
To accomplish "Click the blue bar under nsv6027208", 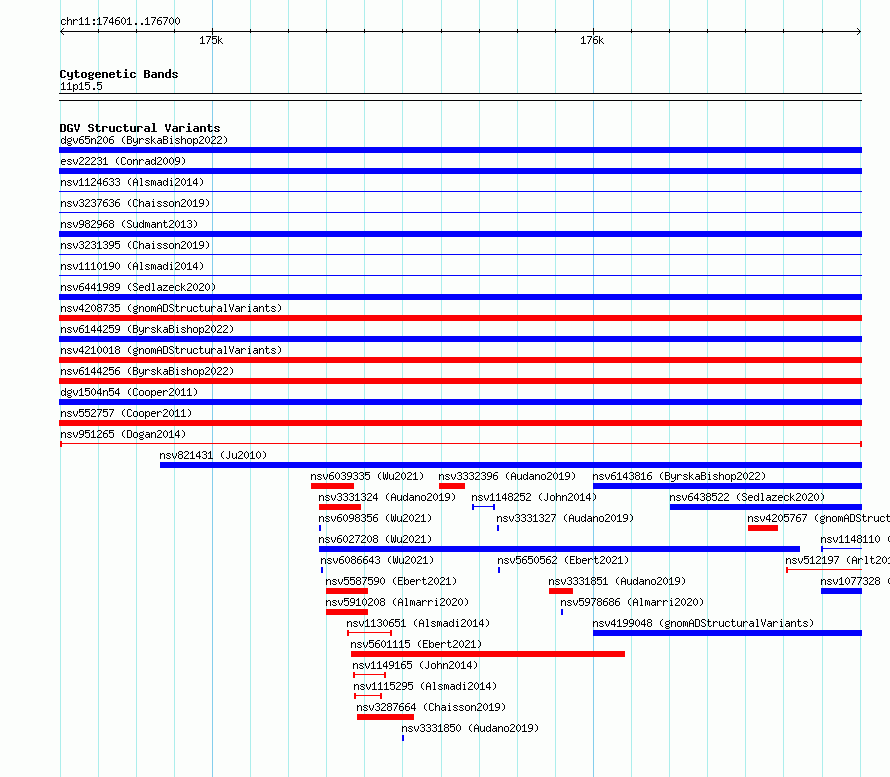I will pyautogui.click(x=560, y=549).
